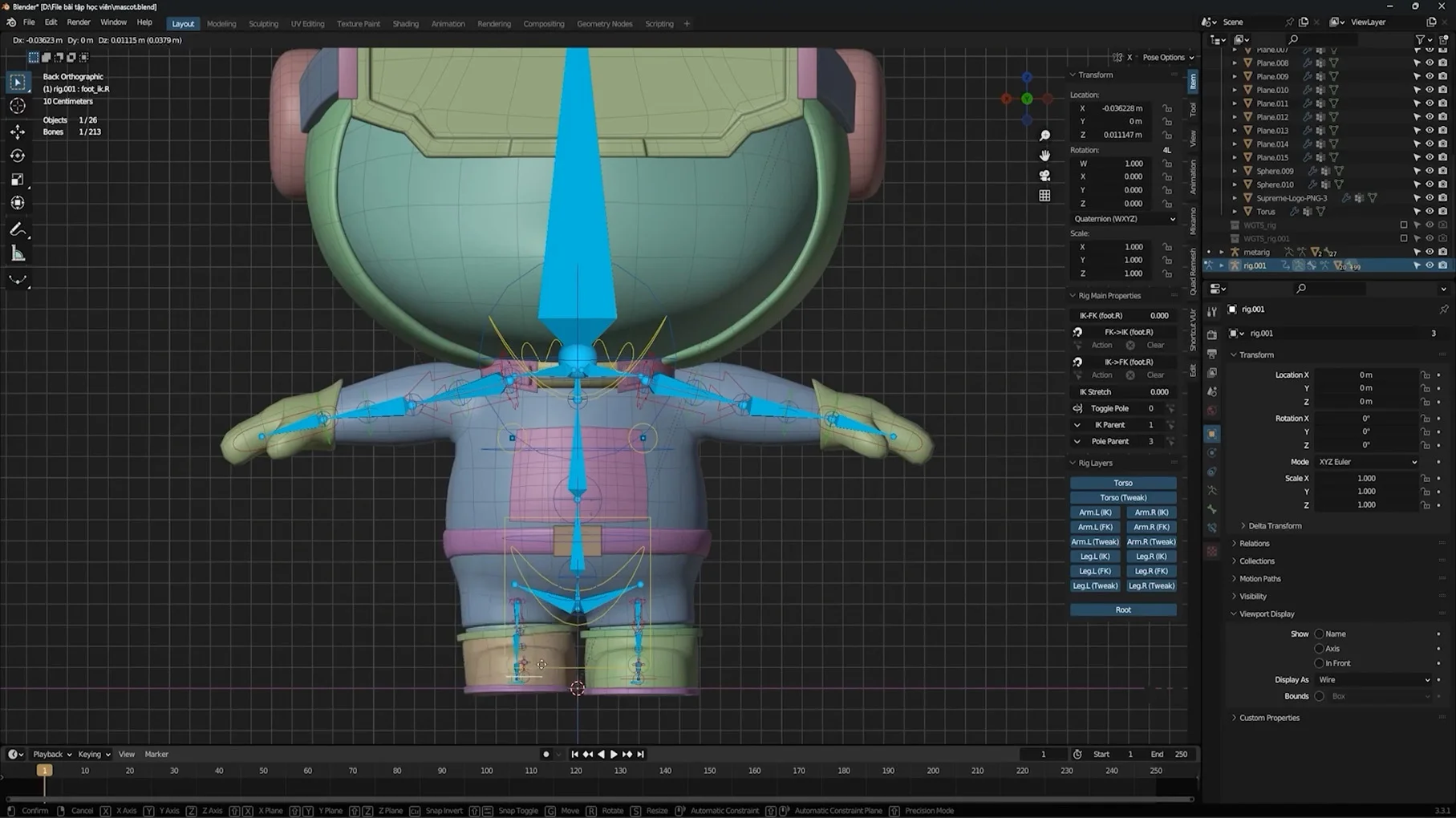The height and width of the screenshot is (818, 1456).
Task: Enable the In Front checkbox
Action: [x=1319, y=663]
